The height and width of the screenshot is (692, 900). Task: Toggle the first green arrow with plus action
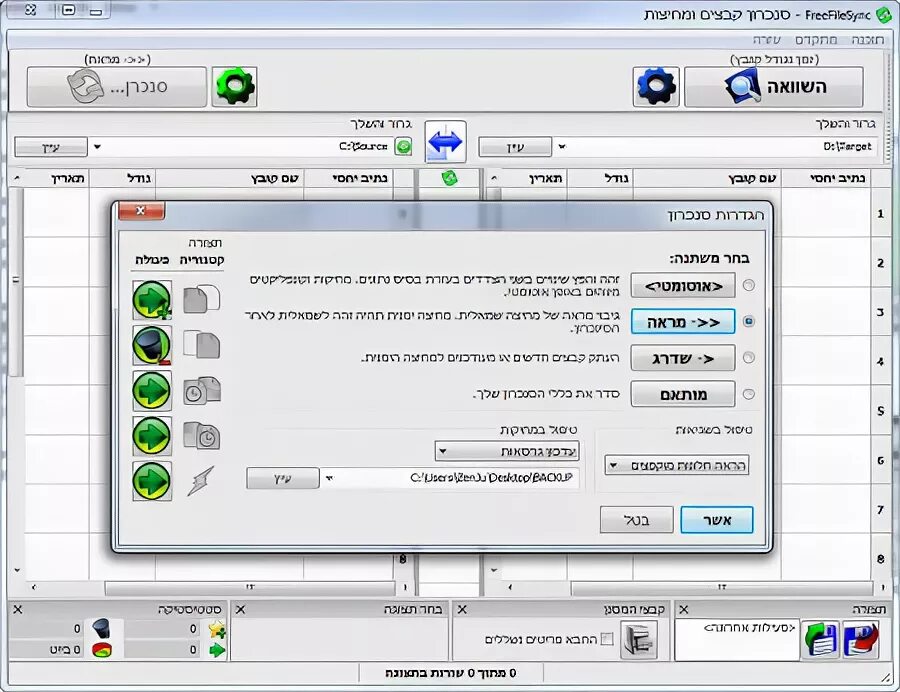[x=152, y=300]
